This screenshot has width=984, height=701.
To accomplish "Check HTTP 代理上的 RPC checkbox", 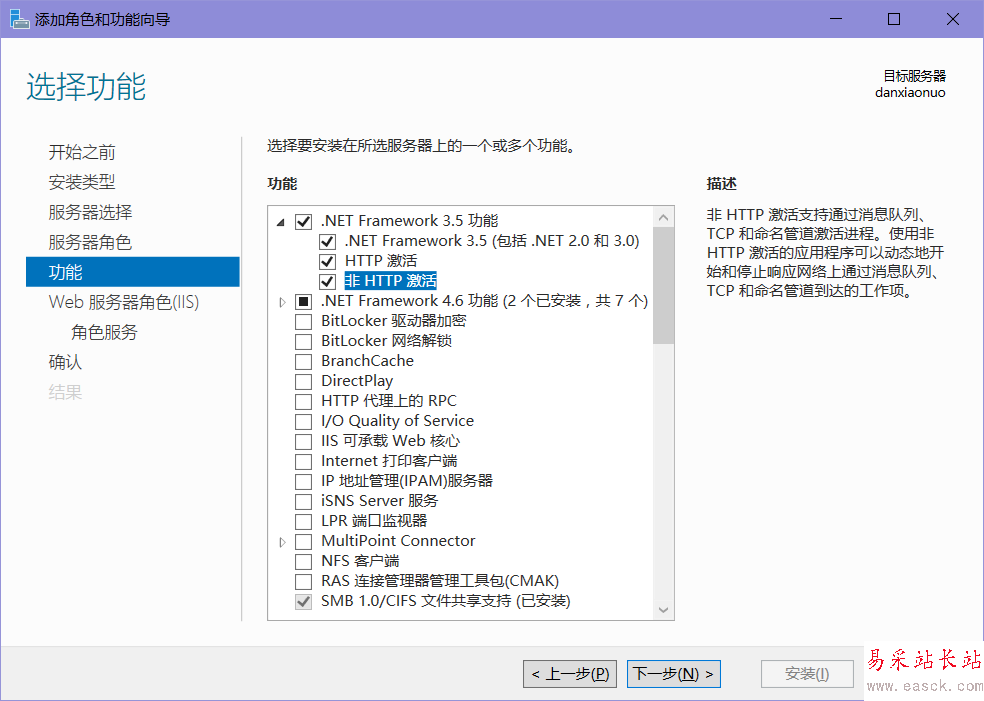I will 303,402.
